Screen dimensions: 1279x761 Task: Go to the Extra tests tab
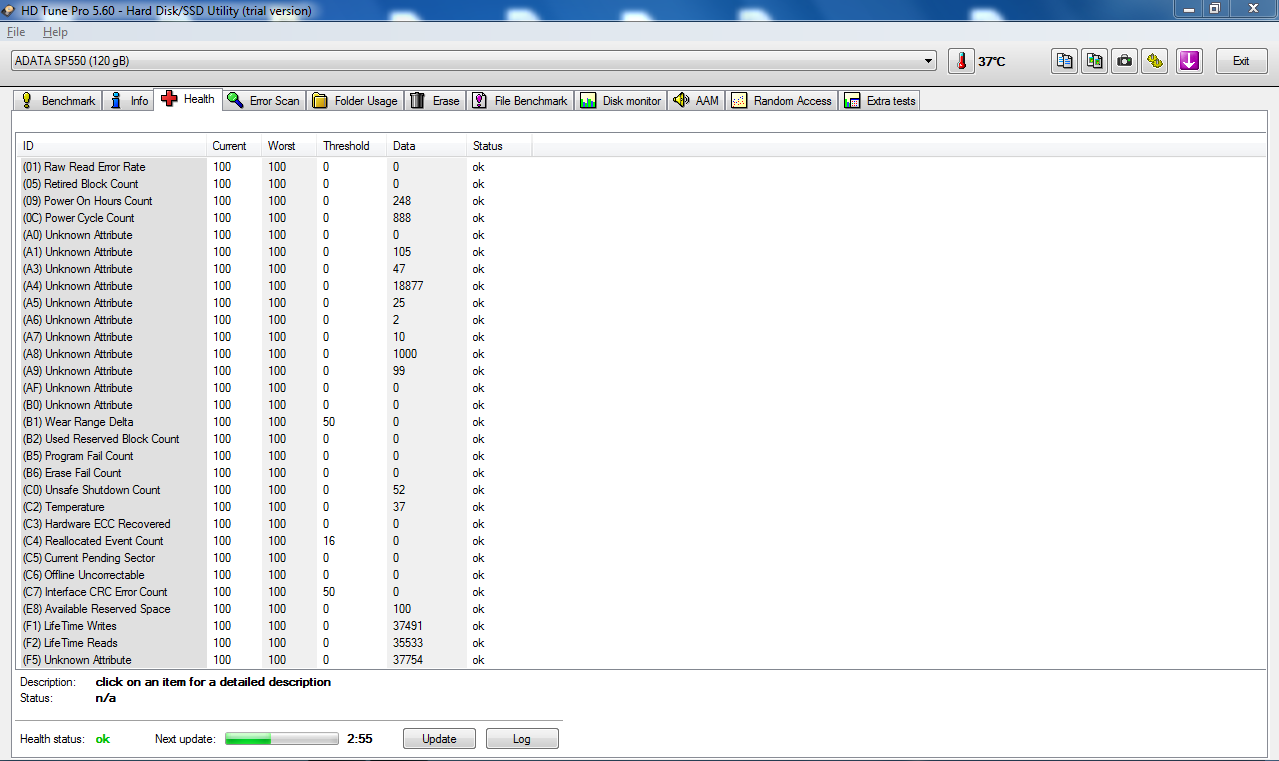[879, 101]
